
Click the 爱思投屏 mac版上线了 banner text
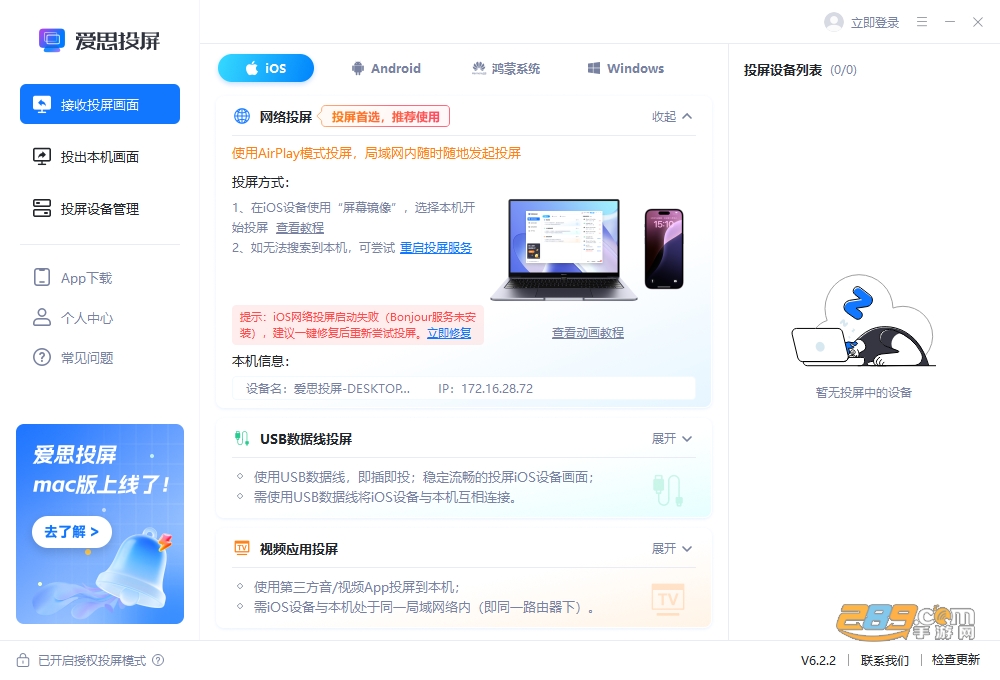tap(101, 469)
